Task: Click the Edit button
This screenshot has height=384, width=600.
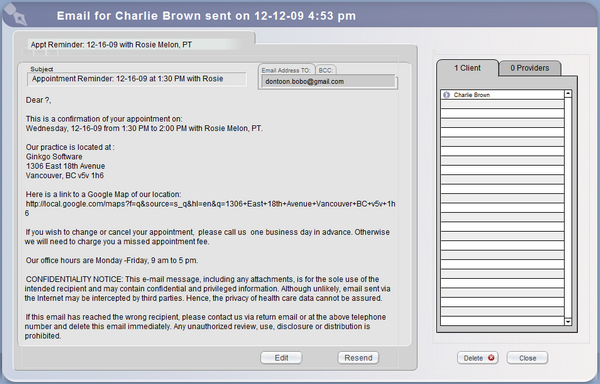Action: (281, 358)
